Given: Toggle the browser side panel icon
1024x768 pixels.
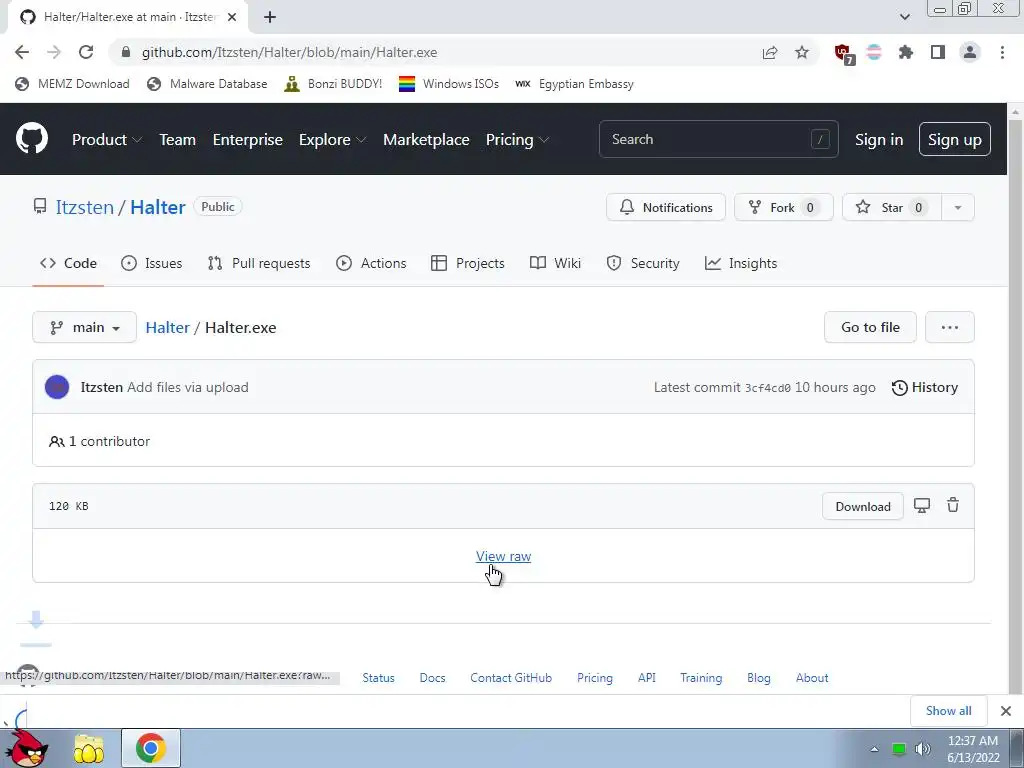Looking at the screenshot, I should [938, 52].
